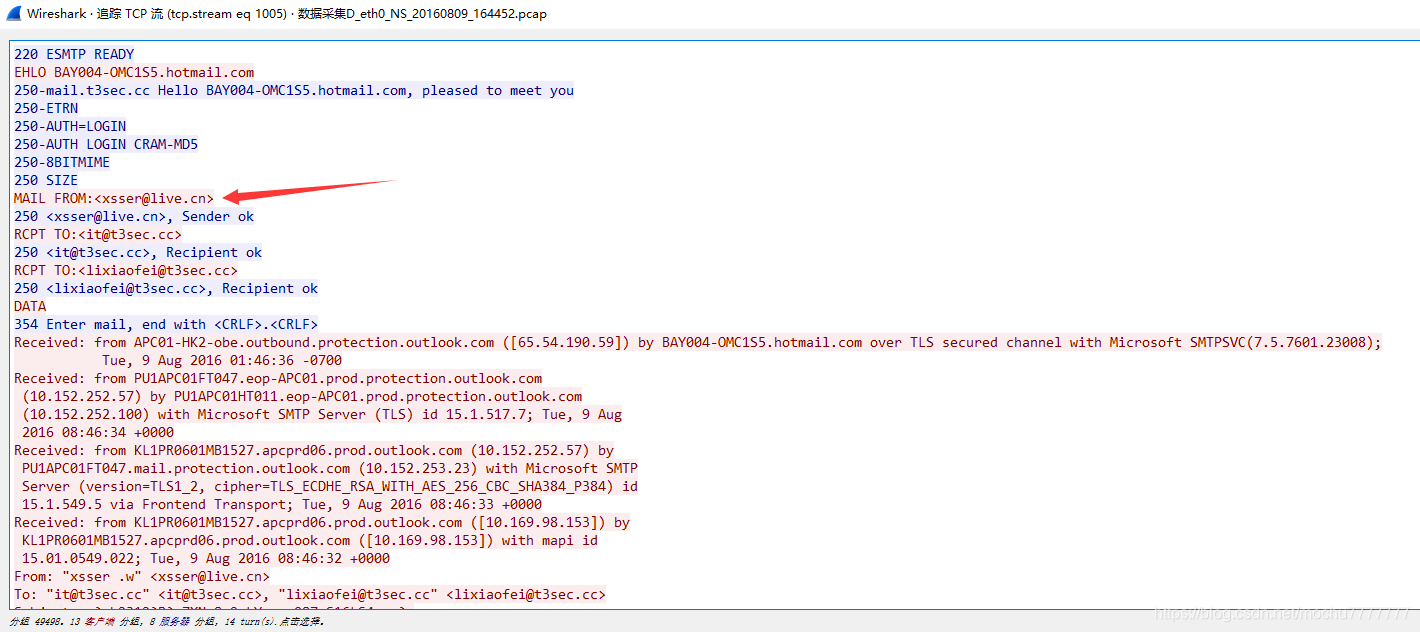Click the line ending "with mapi id"
This screenshot has width=1420, height=632.
pos(310,540)
